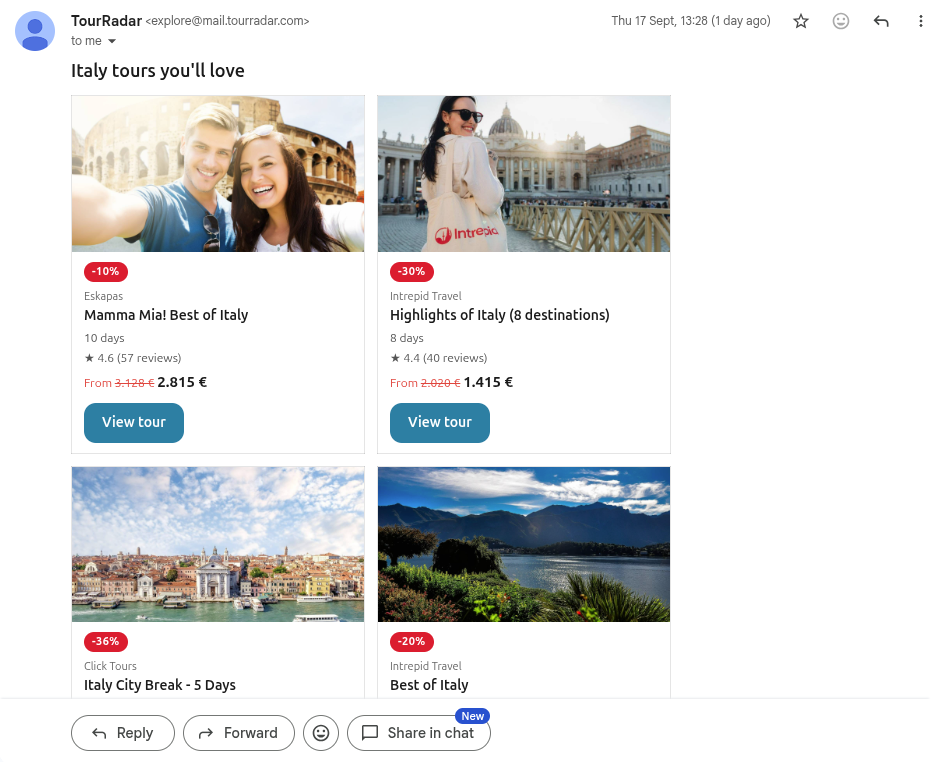The image size is (942, 762).
Task: Click the sender name 'TourRadar'
Action: click(106, 21)
